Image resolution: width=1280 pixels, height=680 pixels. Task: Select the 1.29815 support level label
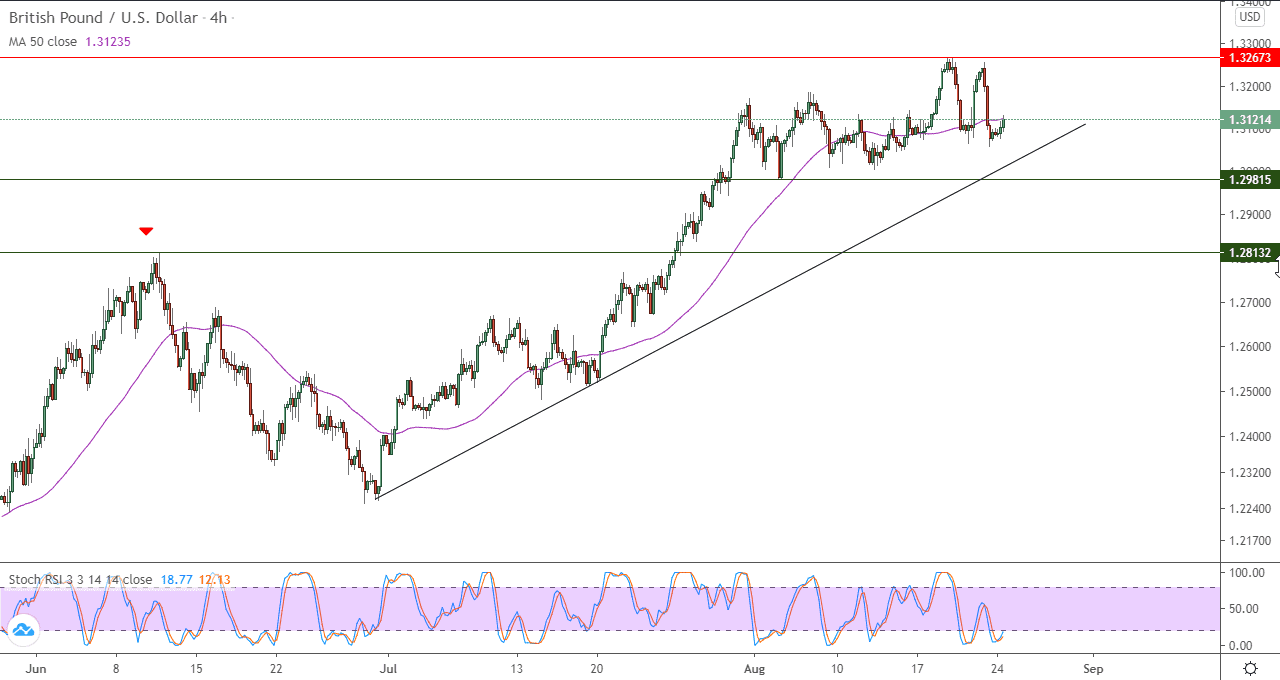coord(1250,179)
